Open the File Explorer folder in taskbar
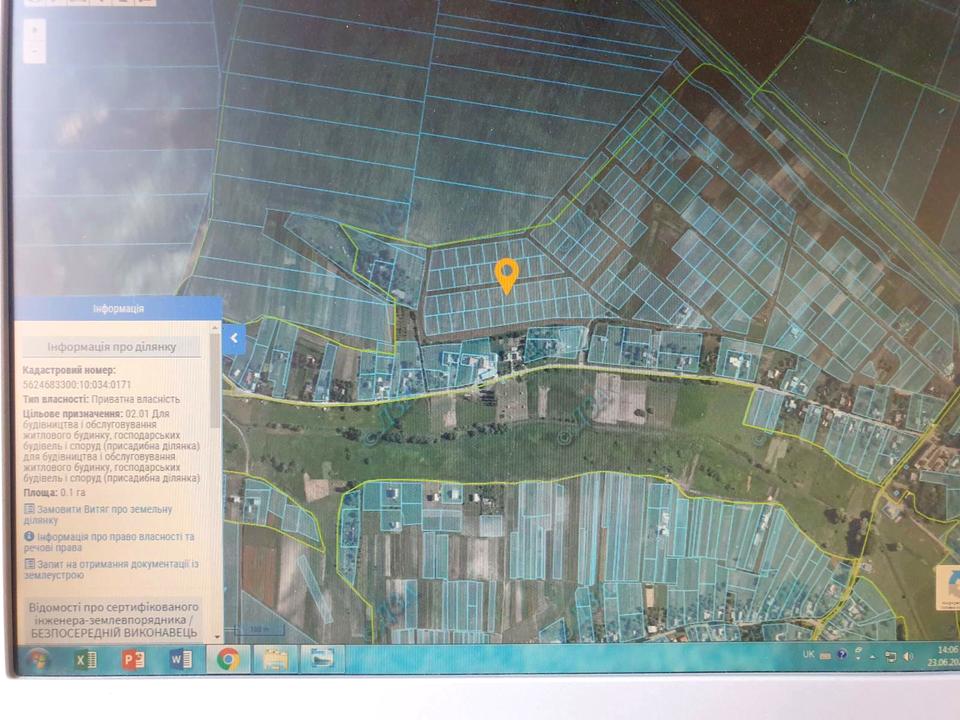Image resolution: width=960 pixels, height=720 pixels. [275, 659]
